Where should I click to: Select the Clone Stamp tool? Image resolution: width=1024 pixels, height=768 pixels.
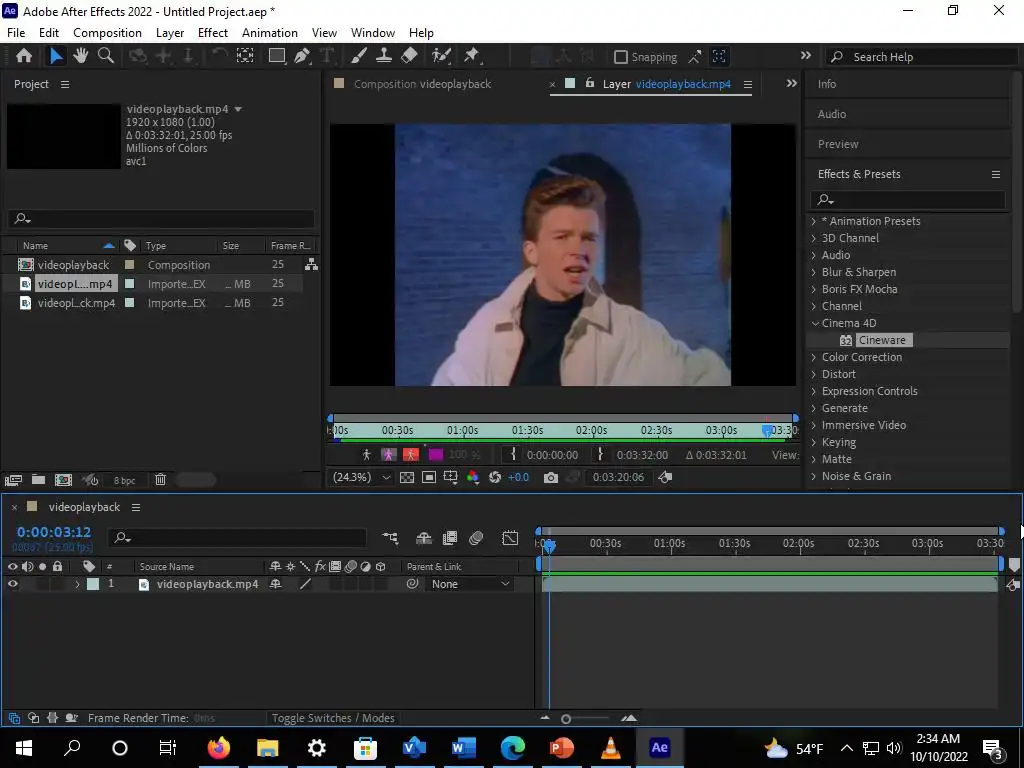[x=384, y=56]
